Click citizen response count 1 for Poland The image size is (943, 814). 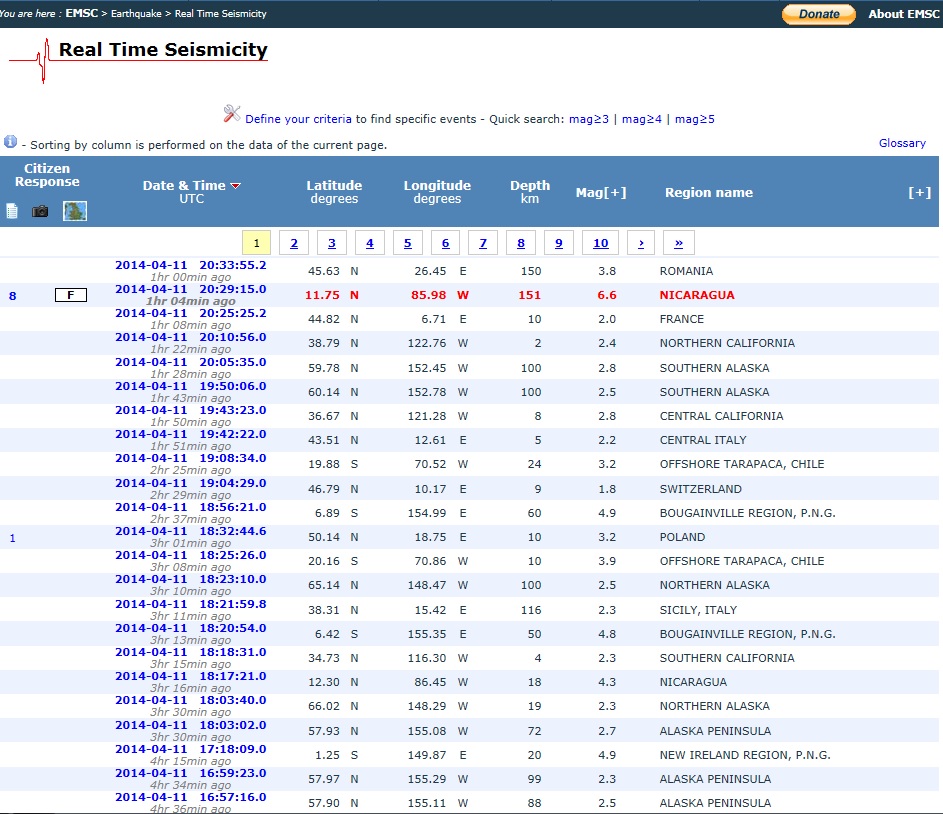(x=13, y=538)
